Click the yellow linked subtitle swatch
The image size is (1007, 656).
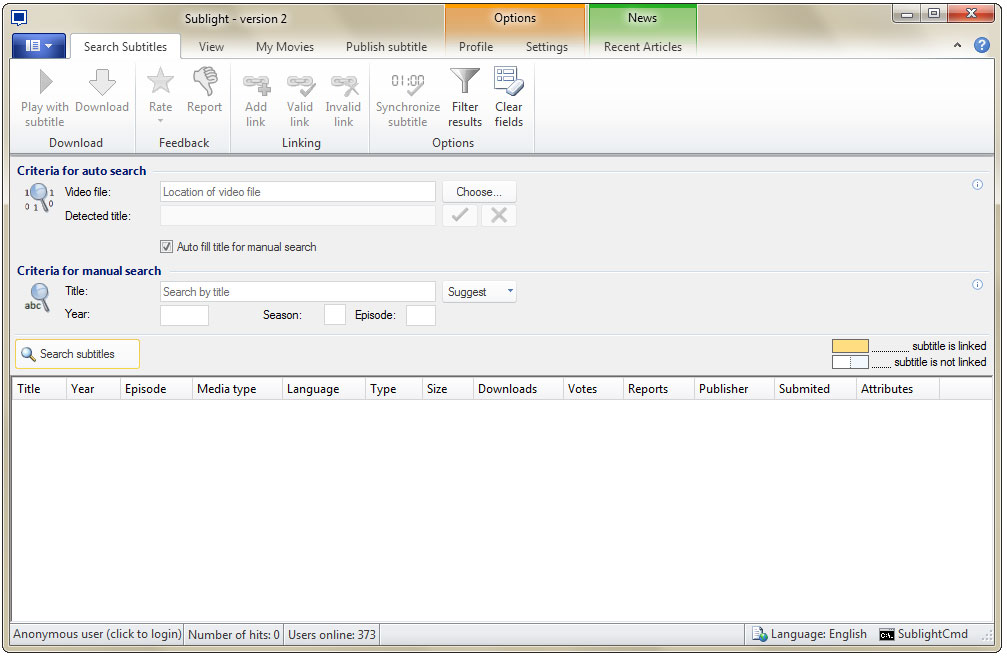click(850, 346)
